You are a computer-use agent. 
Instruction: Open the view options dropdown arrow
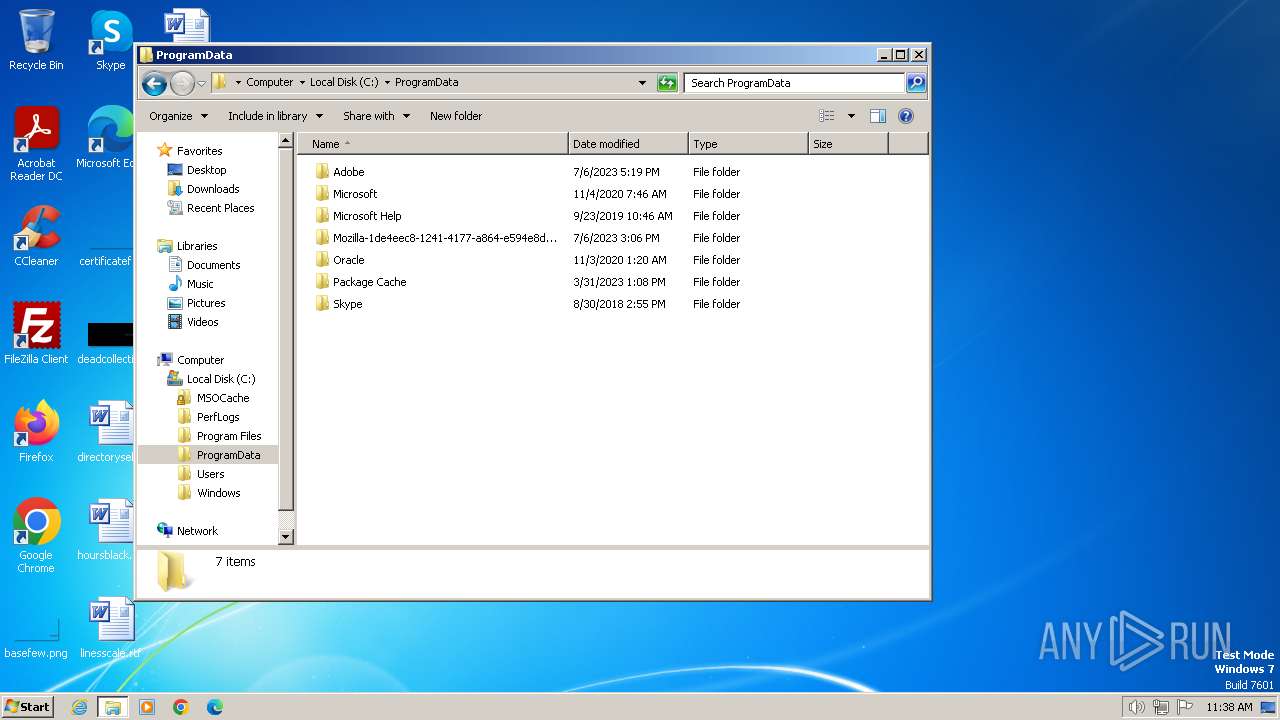(x=851, y=116)
